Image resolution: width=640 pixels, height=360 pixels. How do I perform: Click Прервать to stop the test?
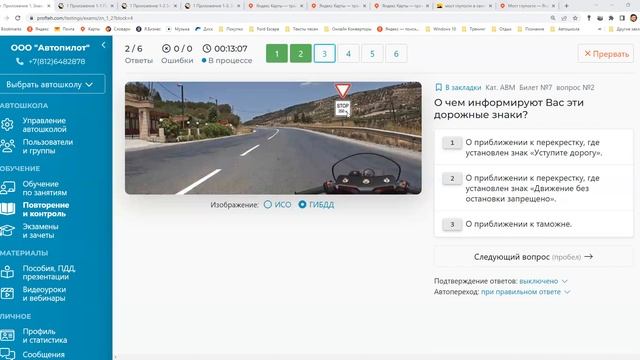[606, 53]
